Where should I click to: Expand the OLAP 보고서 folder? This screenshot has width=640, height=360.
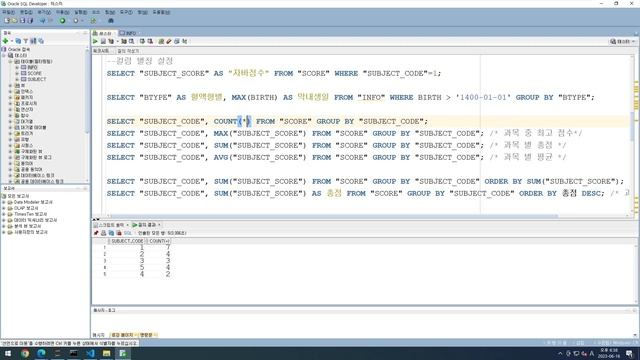coord(4,208)
